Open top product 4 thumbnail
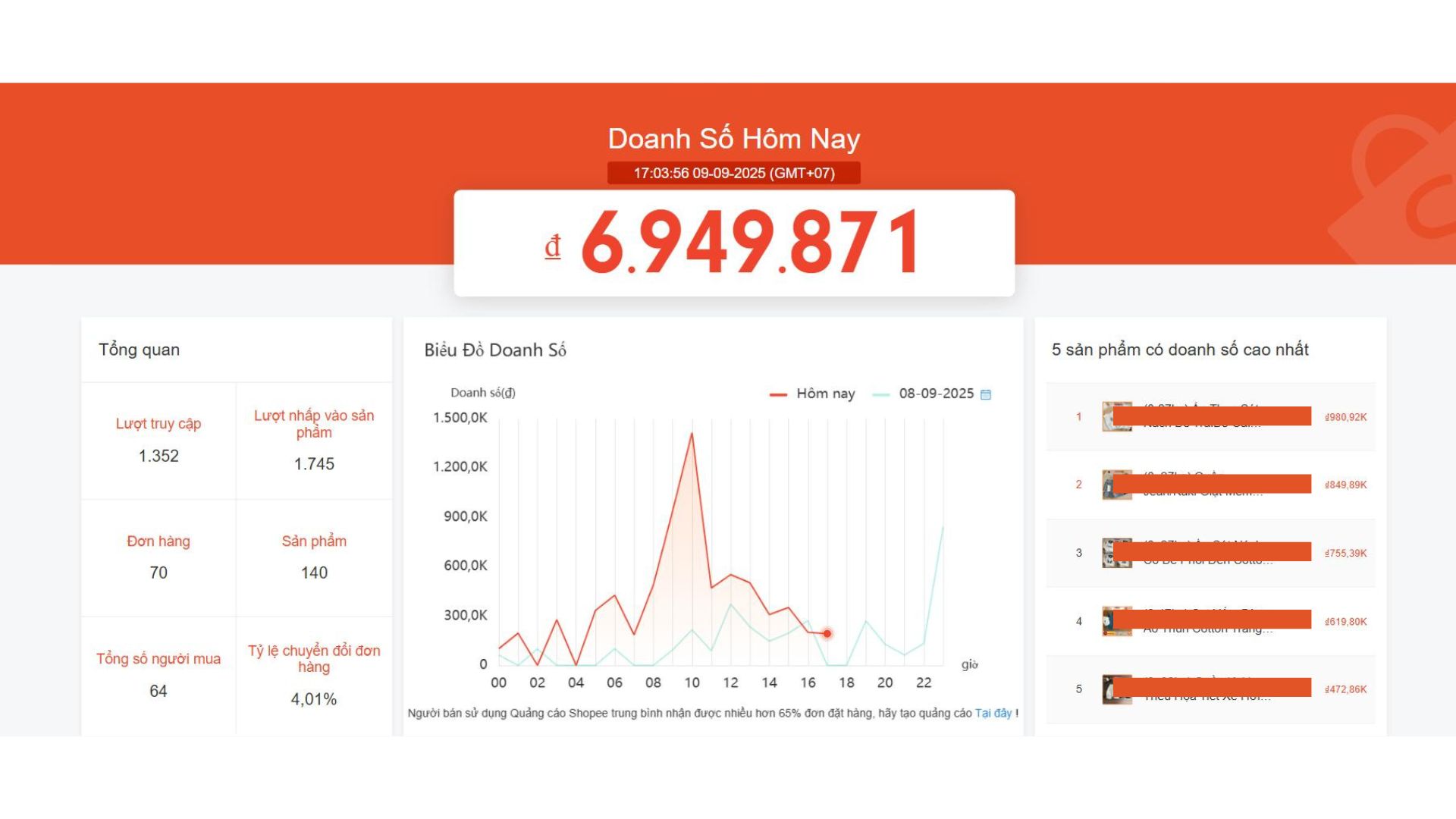Viewport: 1456px width, 819px height. click(x=1108, y=621)
